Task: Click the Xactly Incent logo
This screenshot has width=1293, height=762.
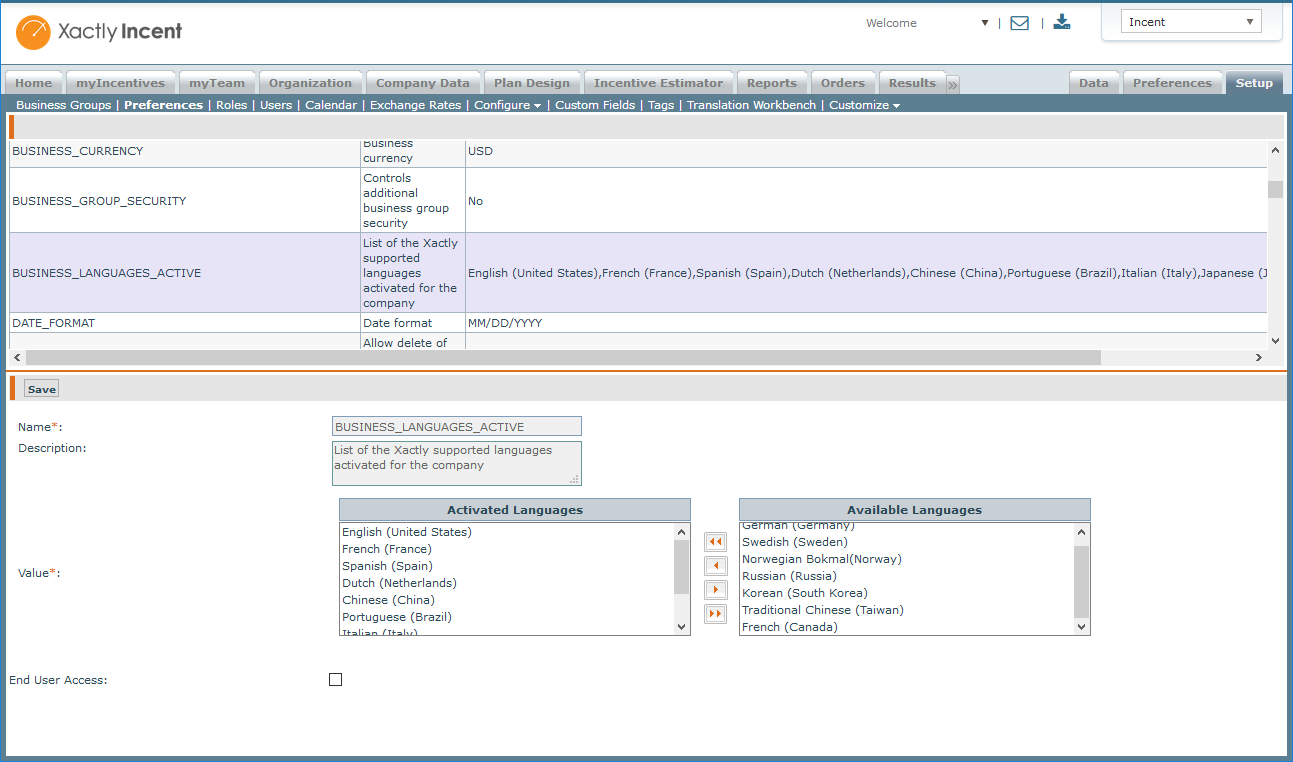Action: [x=99, y=32]
